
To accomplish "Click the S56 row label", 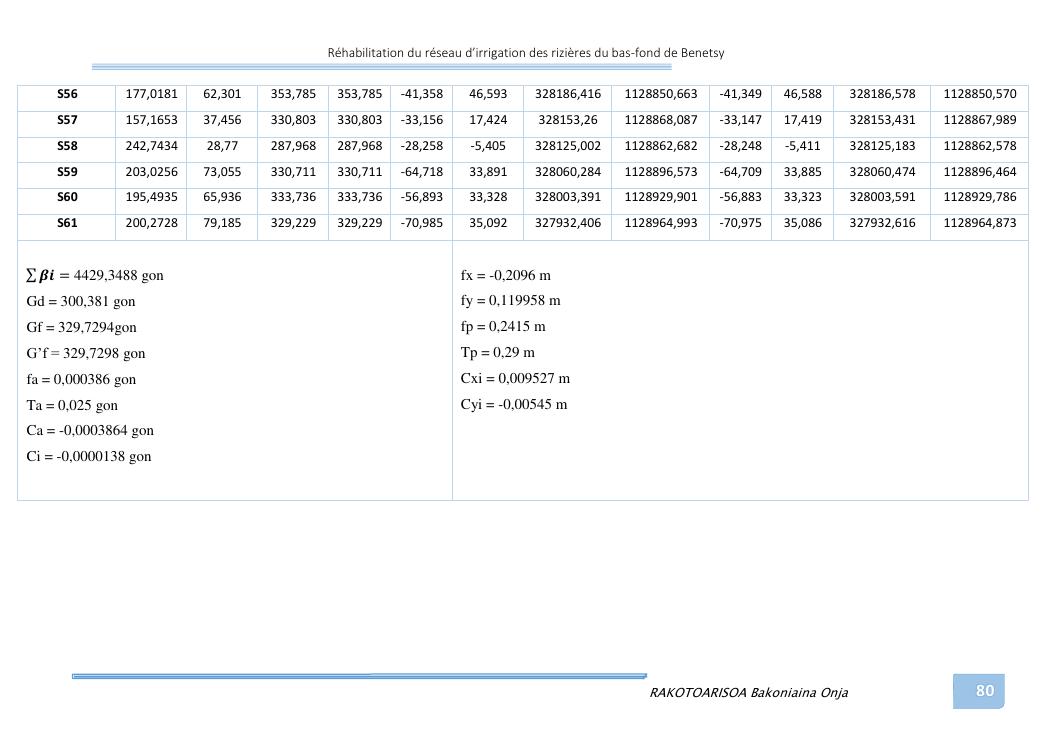I will coord(67,94).
